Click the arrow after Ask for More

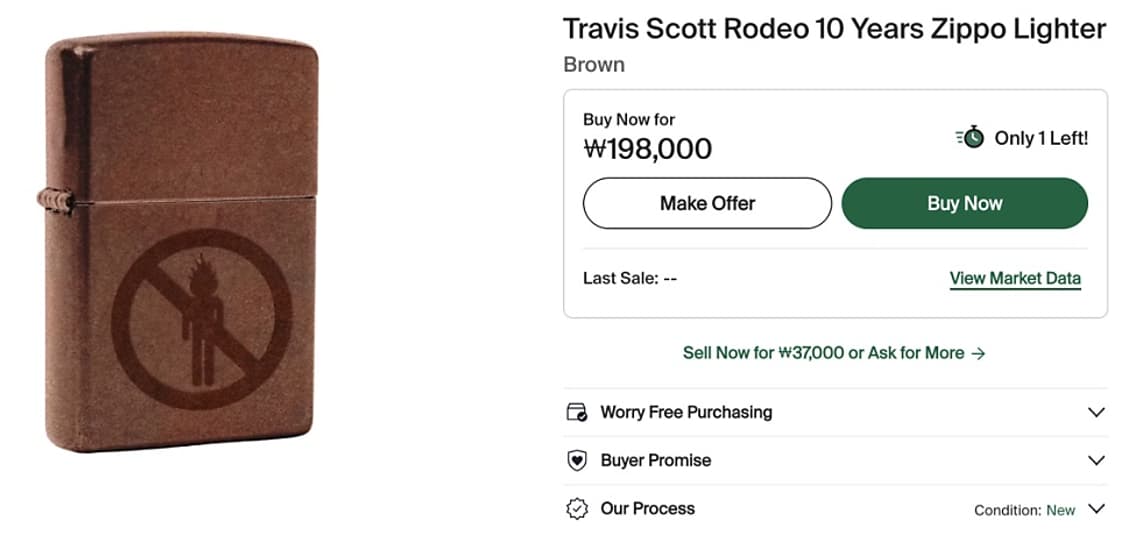pyautogui.click(x=979, y=353)
